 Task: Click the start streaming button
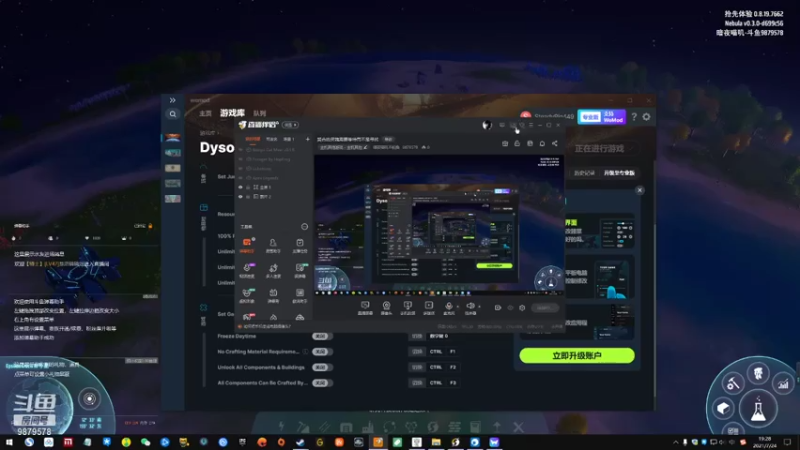click(544, 308)
